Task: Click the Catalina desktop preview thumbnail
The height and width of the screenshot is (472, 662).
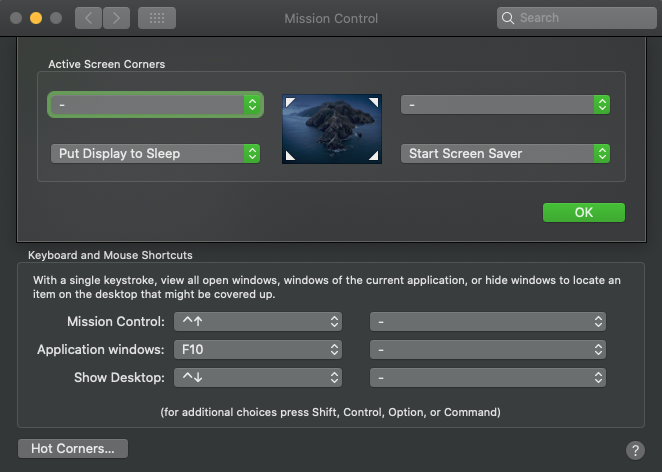Action: 332,129
